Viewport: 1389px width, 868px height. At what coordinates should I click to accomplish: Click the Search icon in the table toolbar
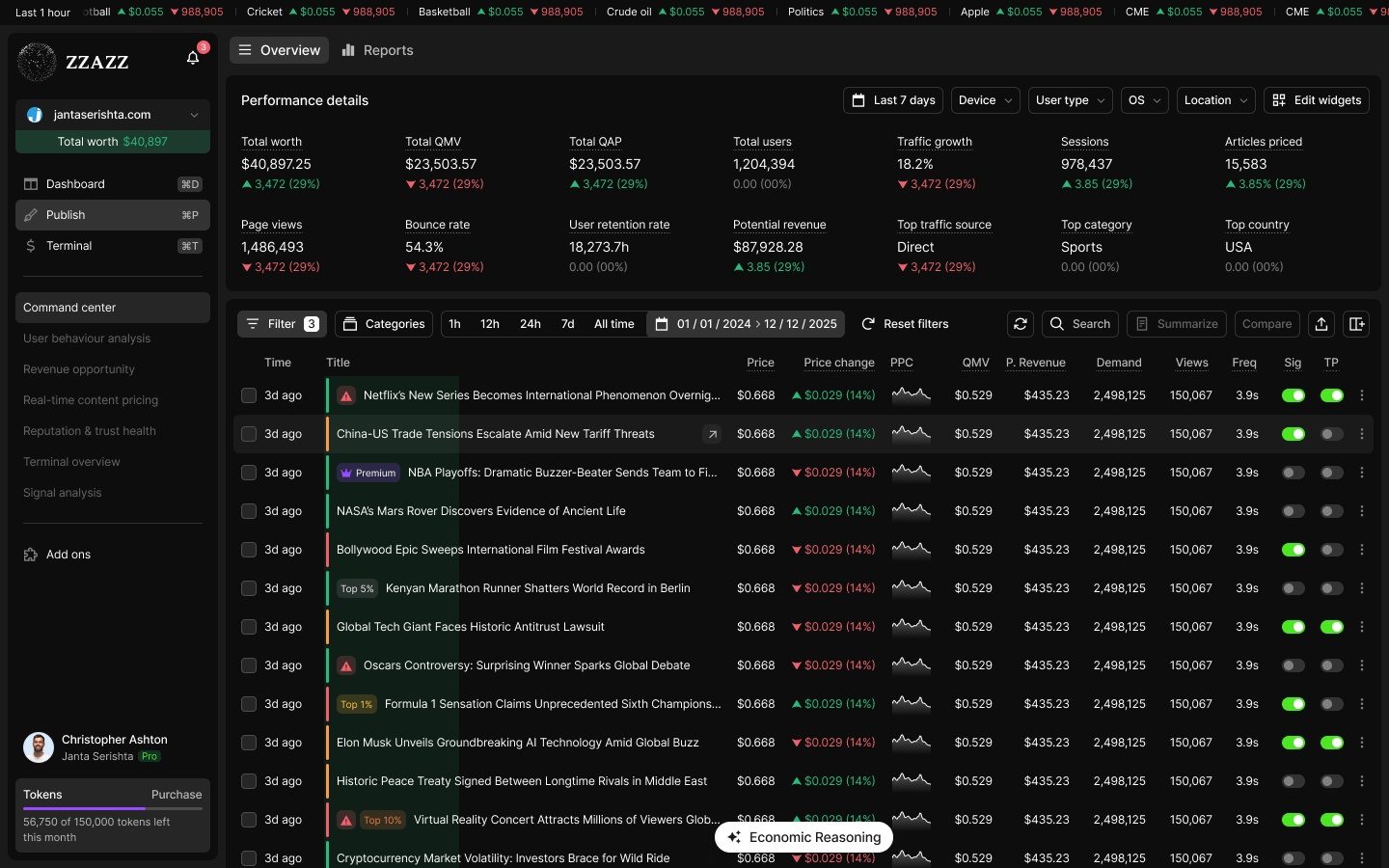(x=1079, y=324)
